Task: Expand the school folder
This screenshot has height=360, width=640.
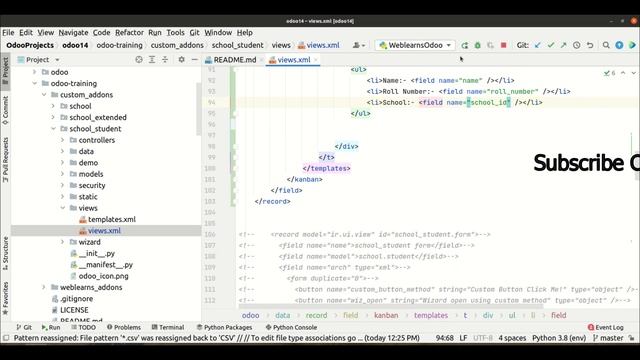Action: (53, 106)
